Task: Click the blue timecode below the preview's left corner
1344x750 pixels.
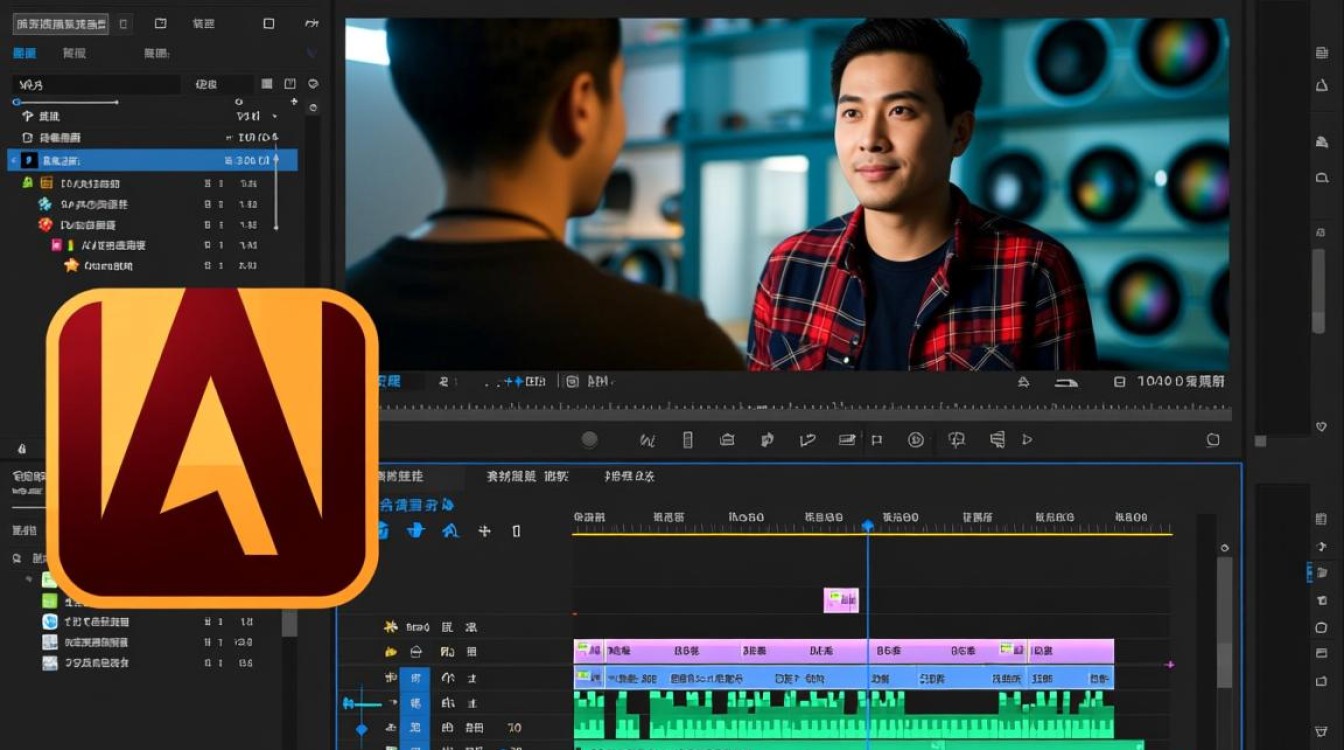Action: [x=388, y=381]
